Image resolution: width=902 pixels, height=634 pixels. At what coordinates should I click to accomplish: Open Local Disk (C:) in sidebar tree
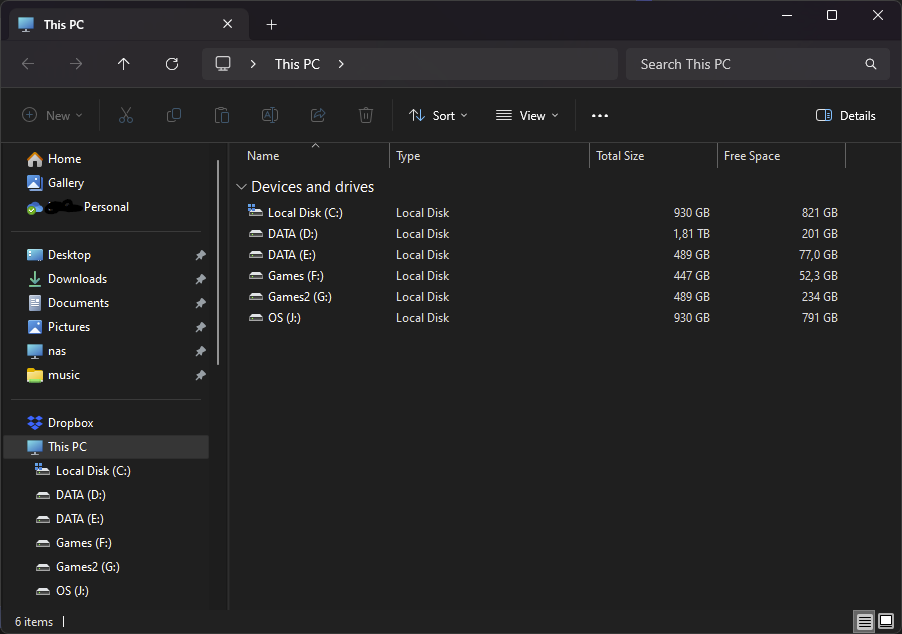coord(83,471)
